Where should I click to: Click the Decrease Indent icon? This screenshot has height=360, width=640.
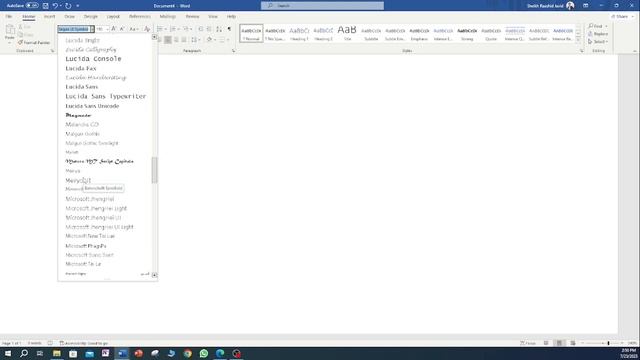point(200,29)
